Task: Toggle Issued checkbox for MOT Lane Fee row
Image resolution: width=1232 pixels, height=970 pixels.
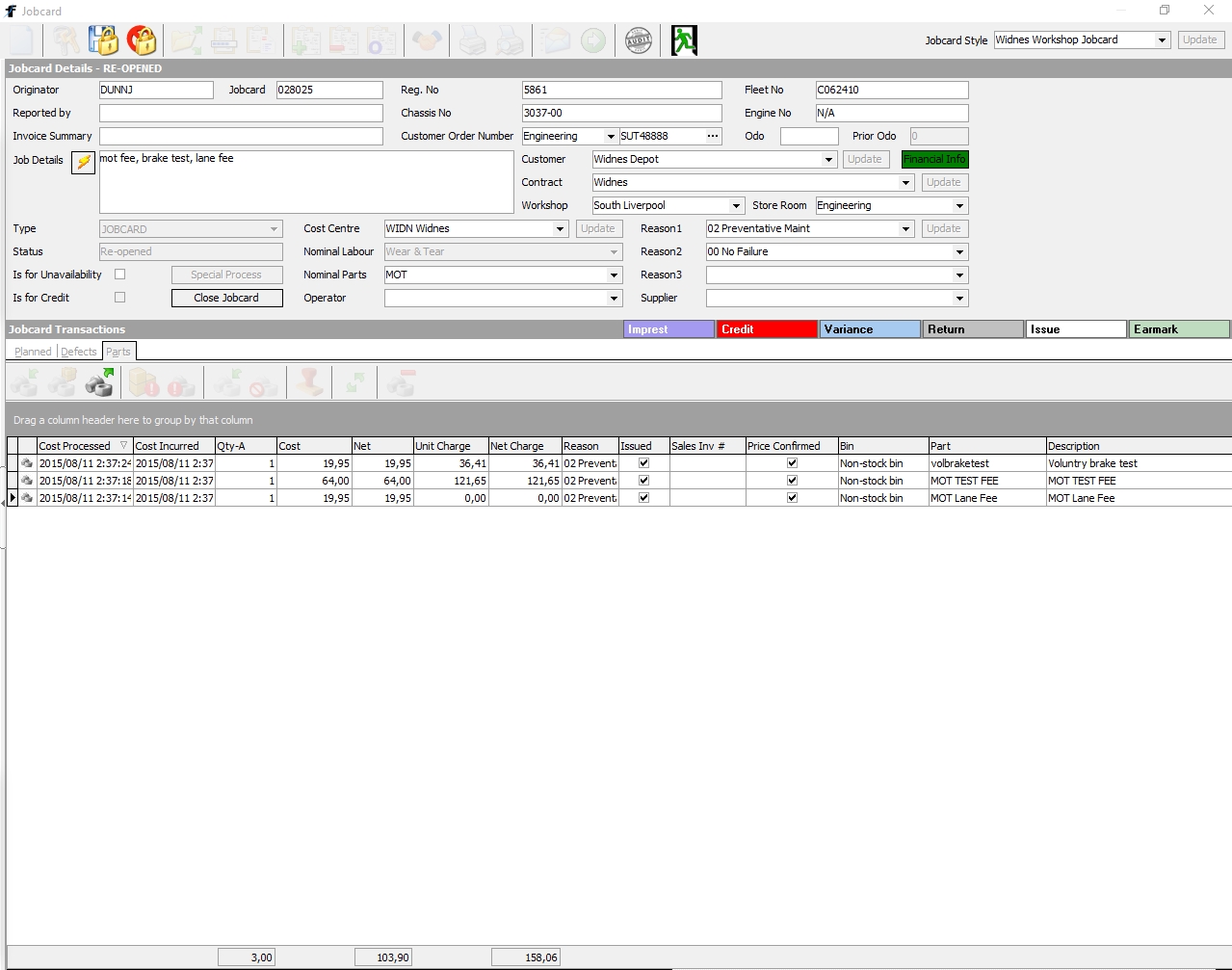Action: click(643, 498)
